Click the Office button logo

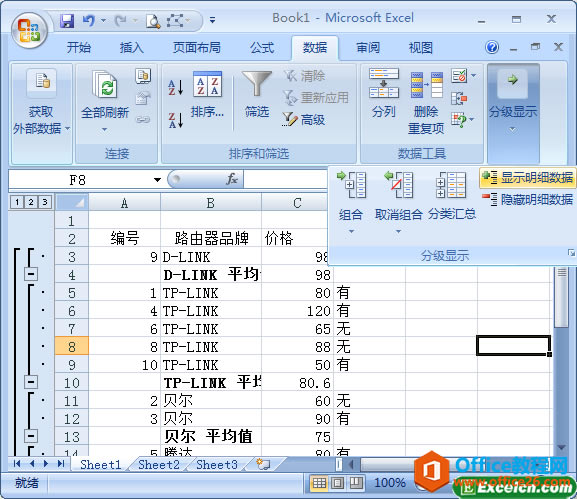[x=29, y=30]
